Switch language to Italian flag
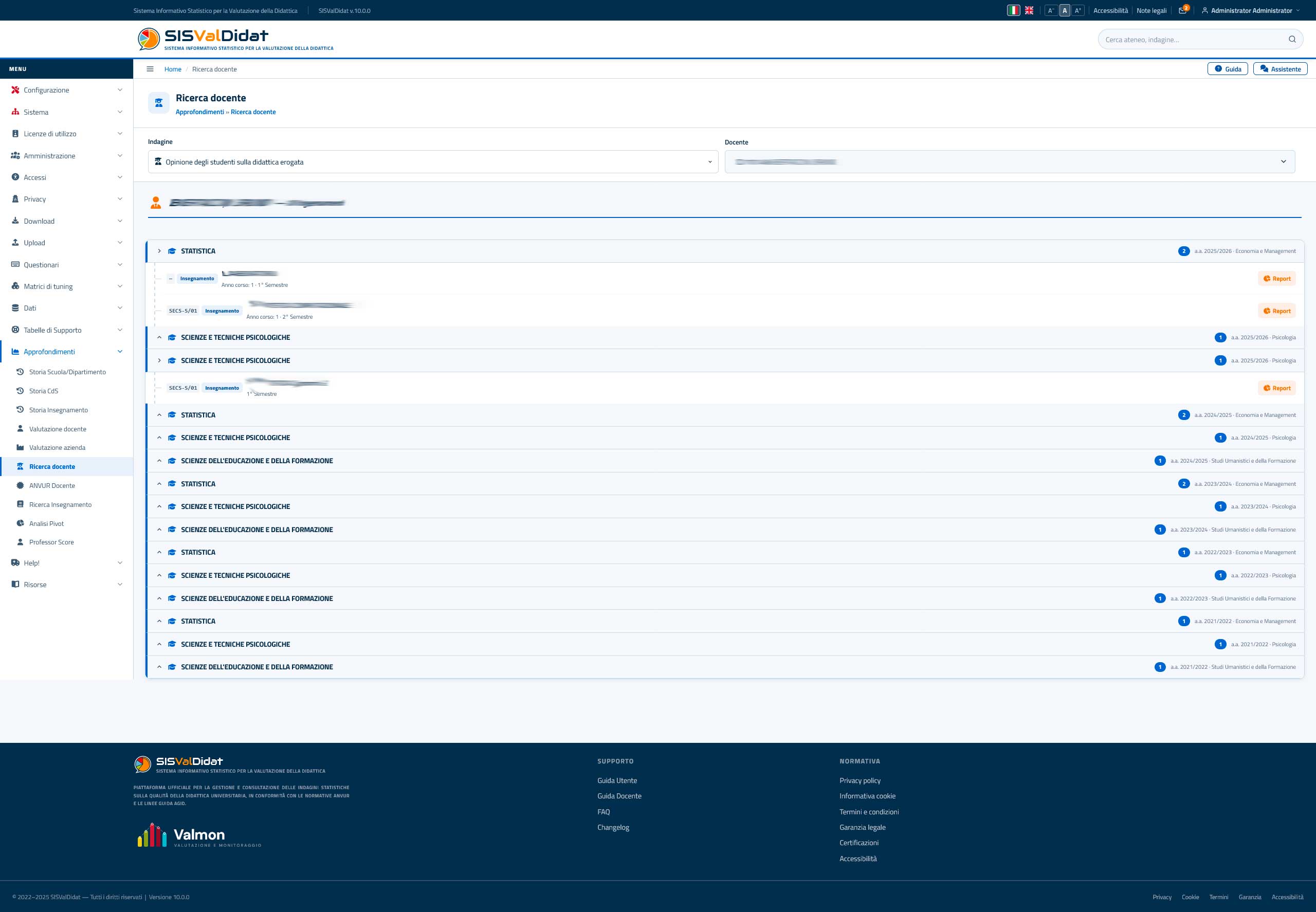The height and width of the screenshot is (912, 1316). [x=1013, y=10]
